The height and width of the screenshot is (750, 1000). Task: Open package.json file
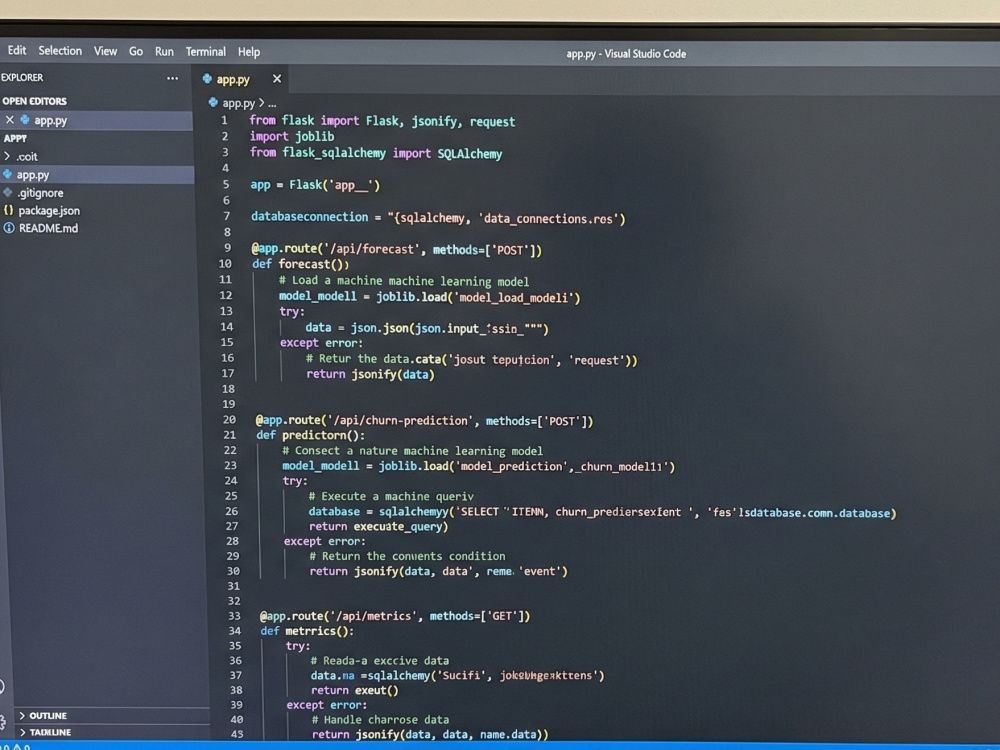point(49,210)
